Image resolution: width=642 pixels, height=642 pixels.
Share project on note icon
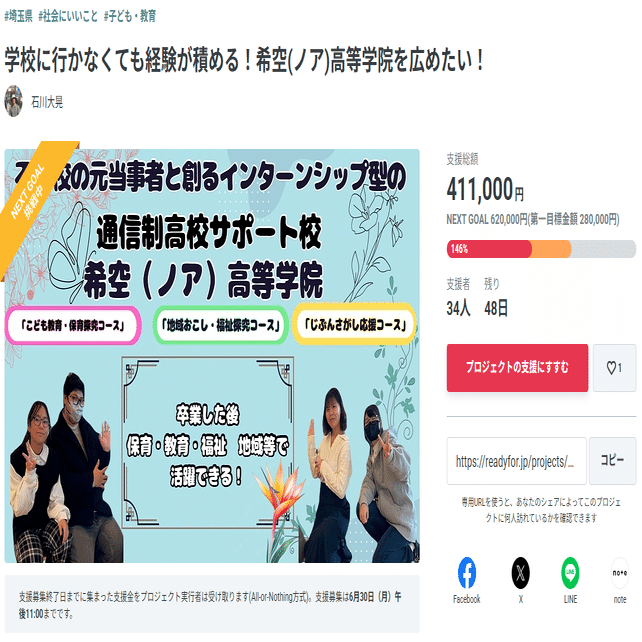point(620,572)
